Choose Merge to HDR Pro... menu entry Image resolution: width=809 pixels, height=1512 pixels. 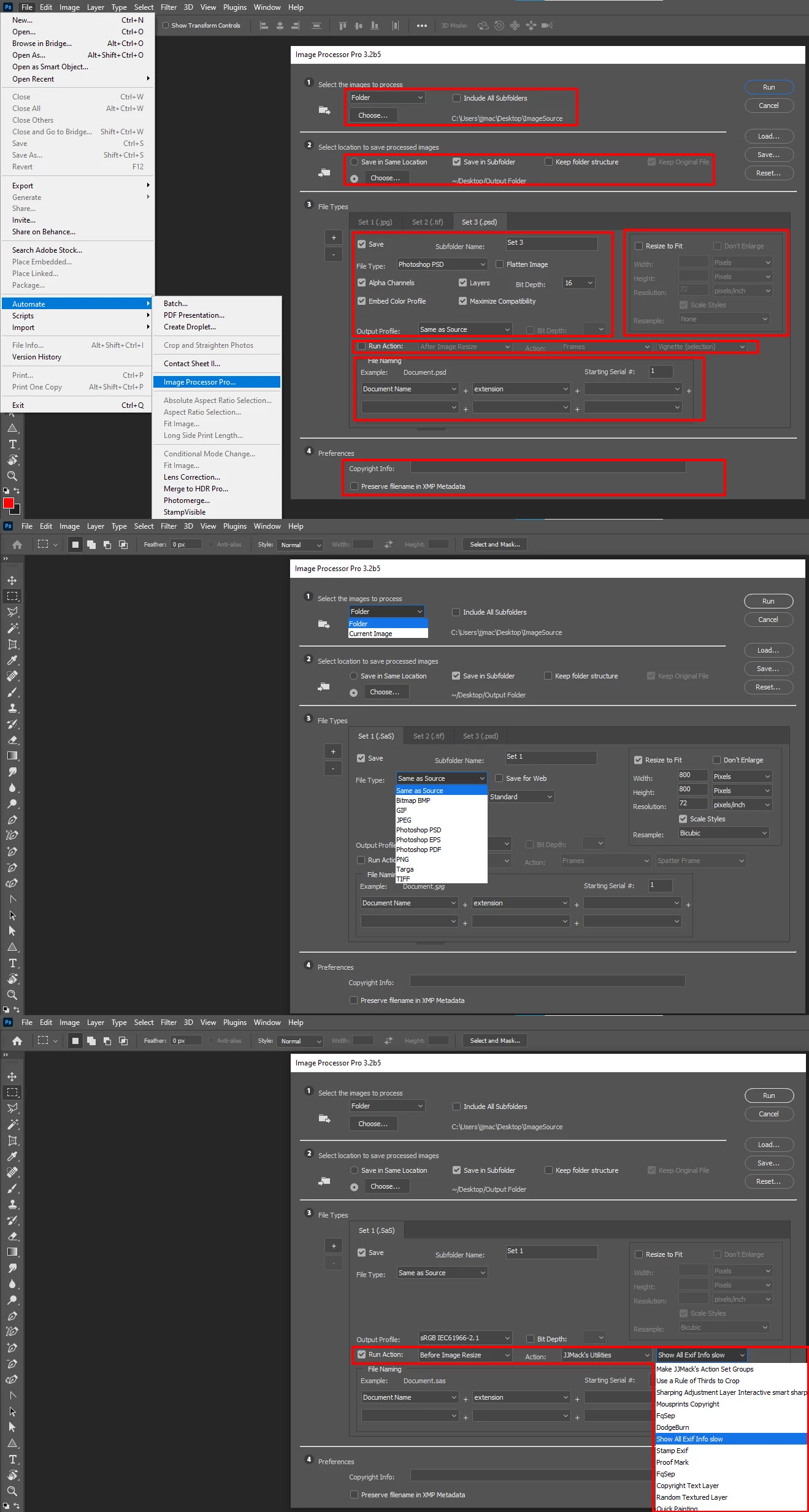click(x=217, y=489)
